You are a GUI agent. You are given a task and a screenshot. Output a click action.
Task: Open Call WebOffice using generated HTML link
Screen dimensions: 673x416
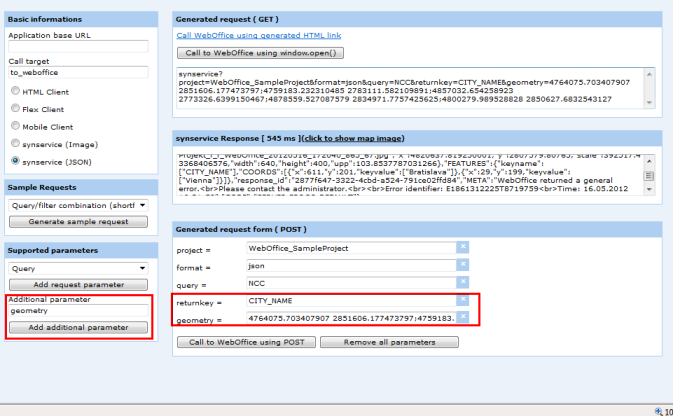click(259, 35)
